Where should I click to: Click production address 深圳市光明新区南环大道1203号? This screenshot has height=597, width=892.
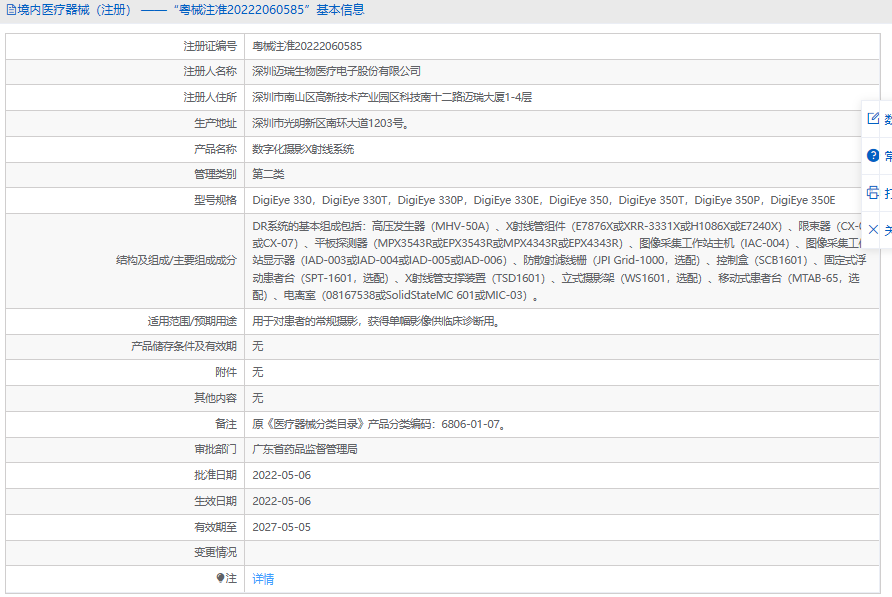pyautogui.click(x=331, y=123)
